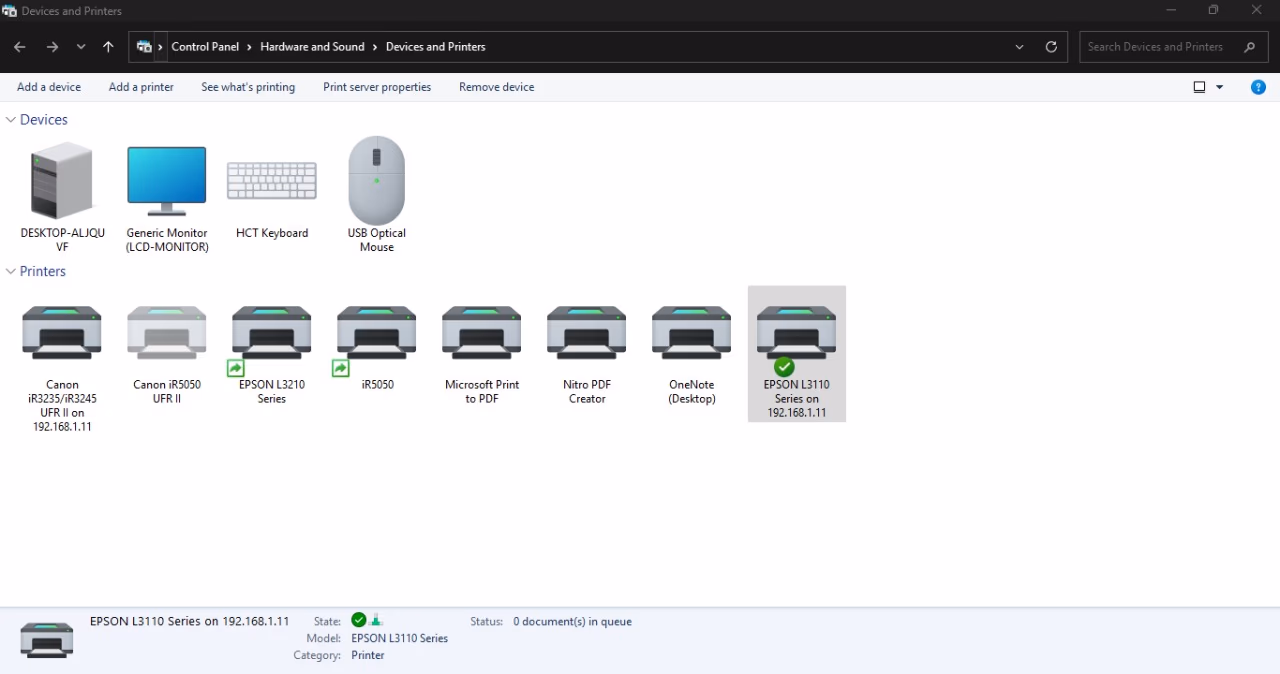
Task: Click the green check state icon in details
Action: pos(359,620)
